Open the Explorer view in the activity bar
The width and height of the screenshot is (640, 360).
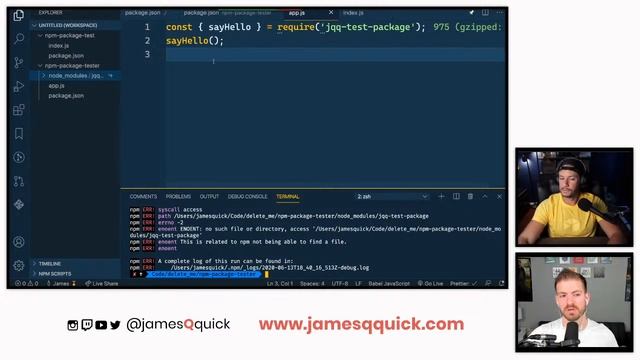[x=18, y=16]
